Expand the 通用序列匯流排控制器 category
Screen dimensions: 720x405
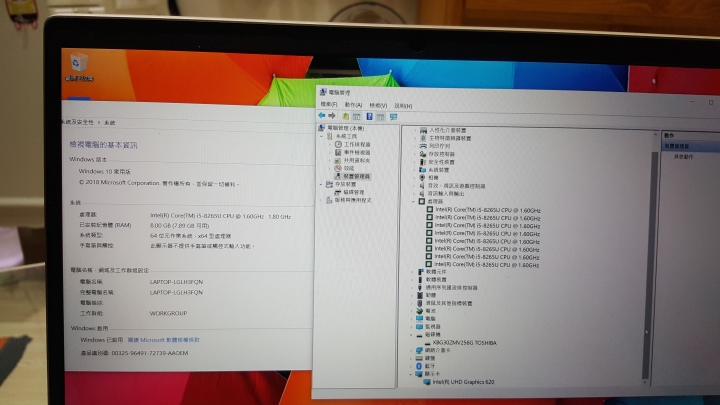coord(412,287)
